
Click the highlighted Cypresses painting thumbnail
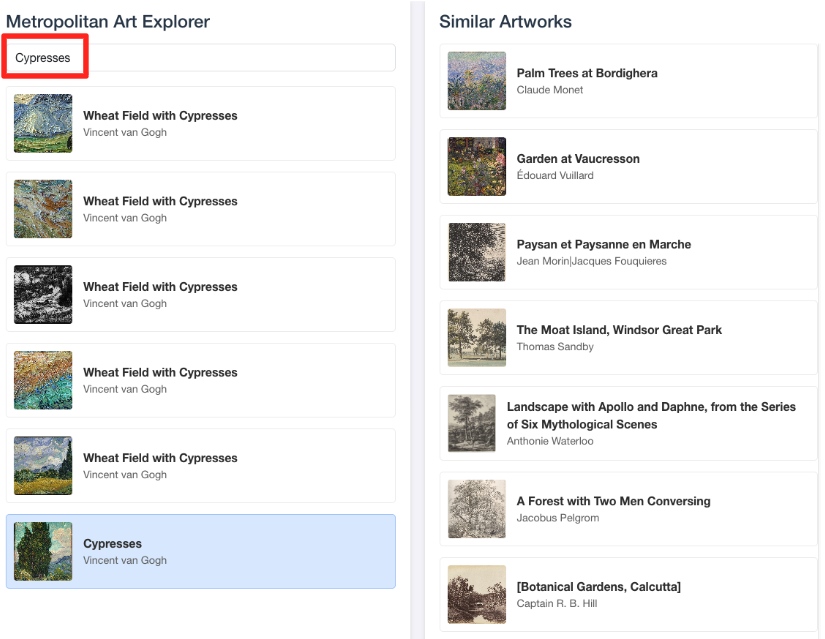43,552
